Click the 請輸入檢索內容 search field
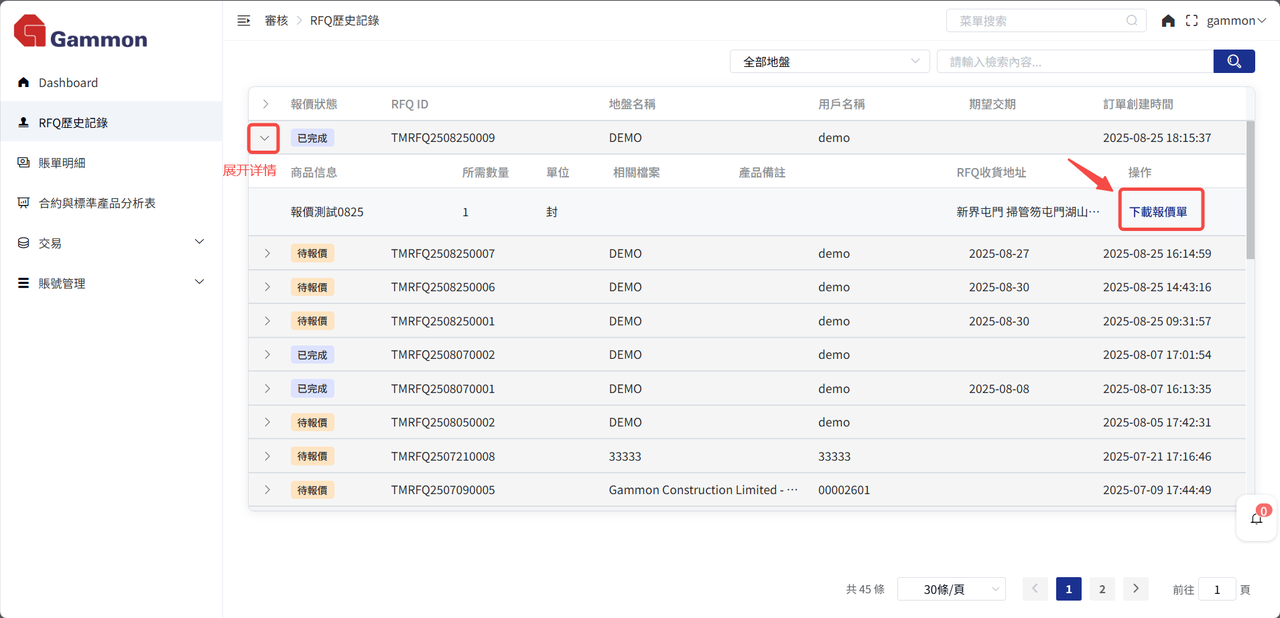Screen dimensions: 1280x618 [1074, 62]
